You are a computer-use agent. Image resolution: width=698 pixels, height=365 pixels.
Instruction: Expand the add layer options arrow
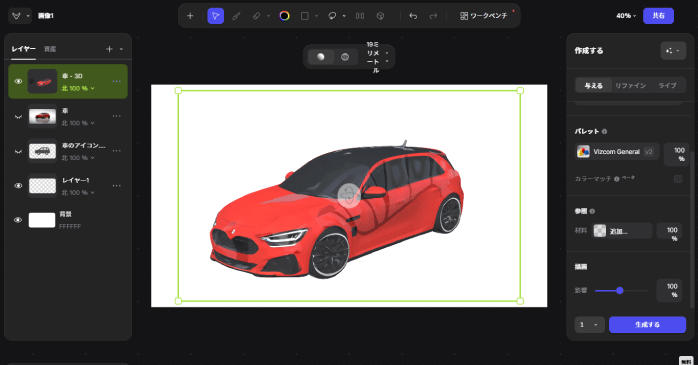coord(121,49)
